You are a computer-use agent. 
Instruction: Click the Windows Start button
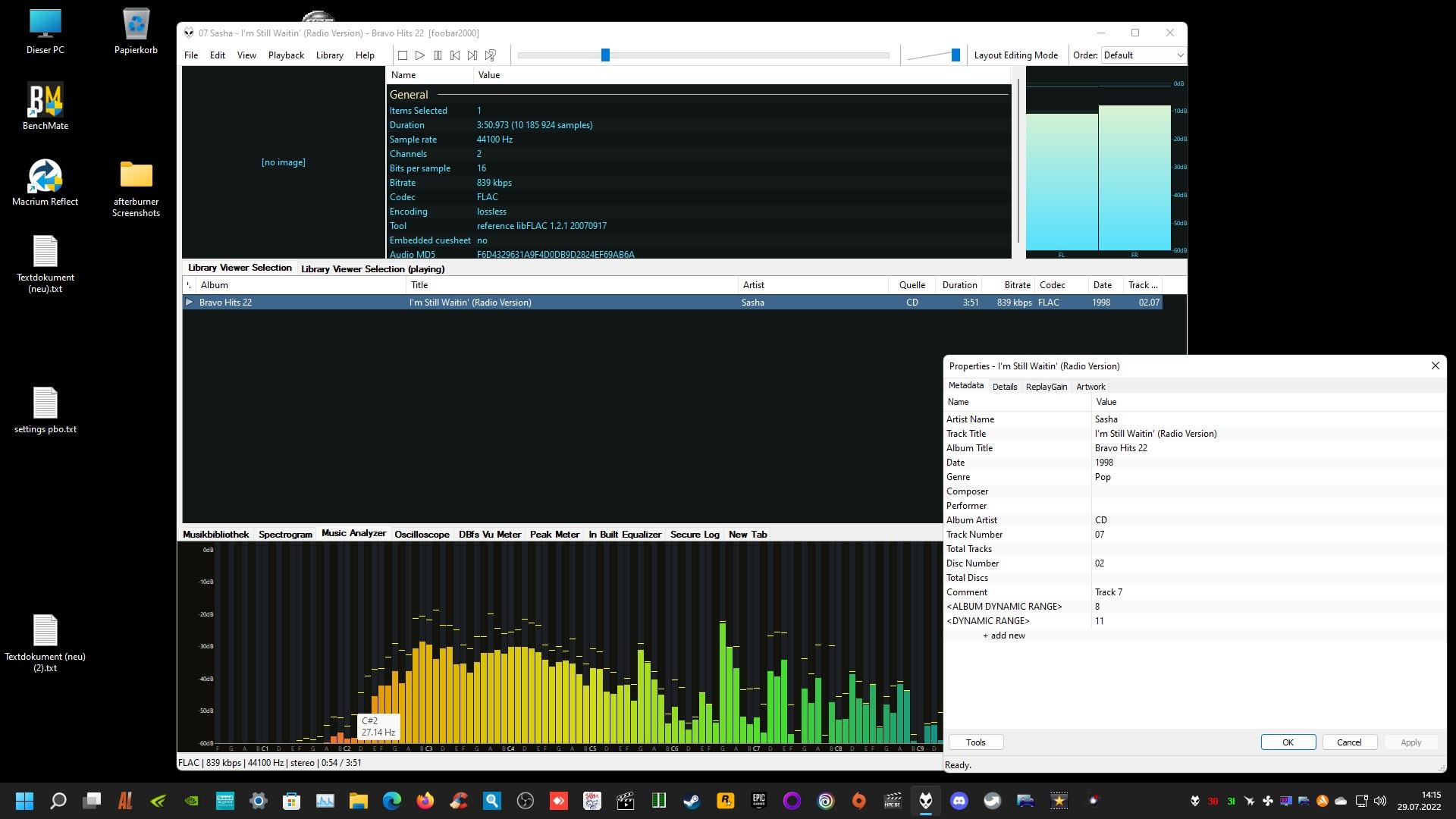tap(24, 801)
